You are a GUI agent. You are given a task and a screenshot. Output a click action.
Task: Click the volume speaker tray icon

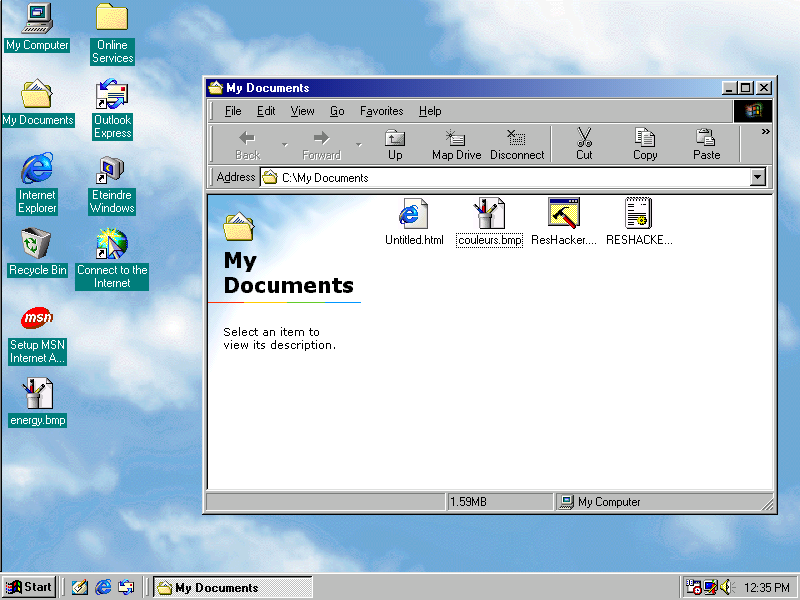727,587
